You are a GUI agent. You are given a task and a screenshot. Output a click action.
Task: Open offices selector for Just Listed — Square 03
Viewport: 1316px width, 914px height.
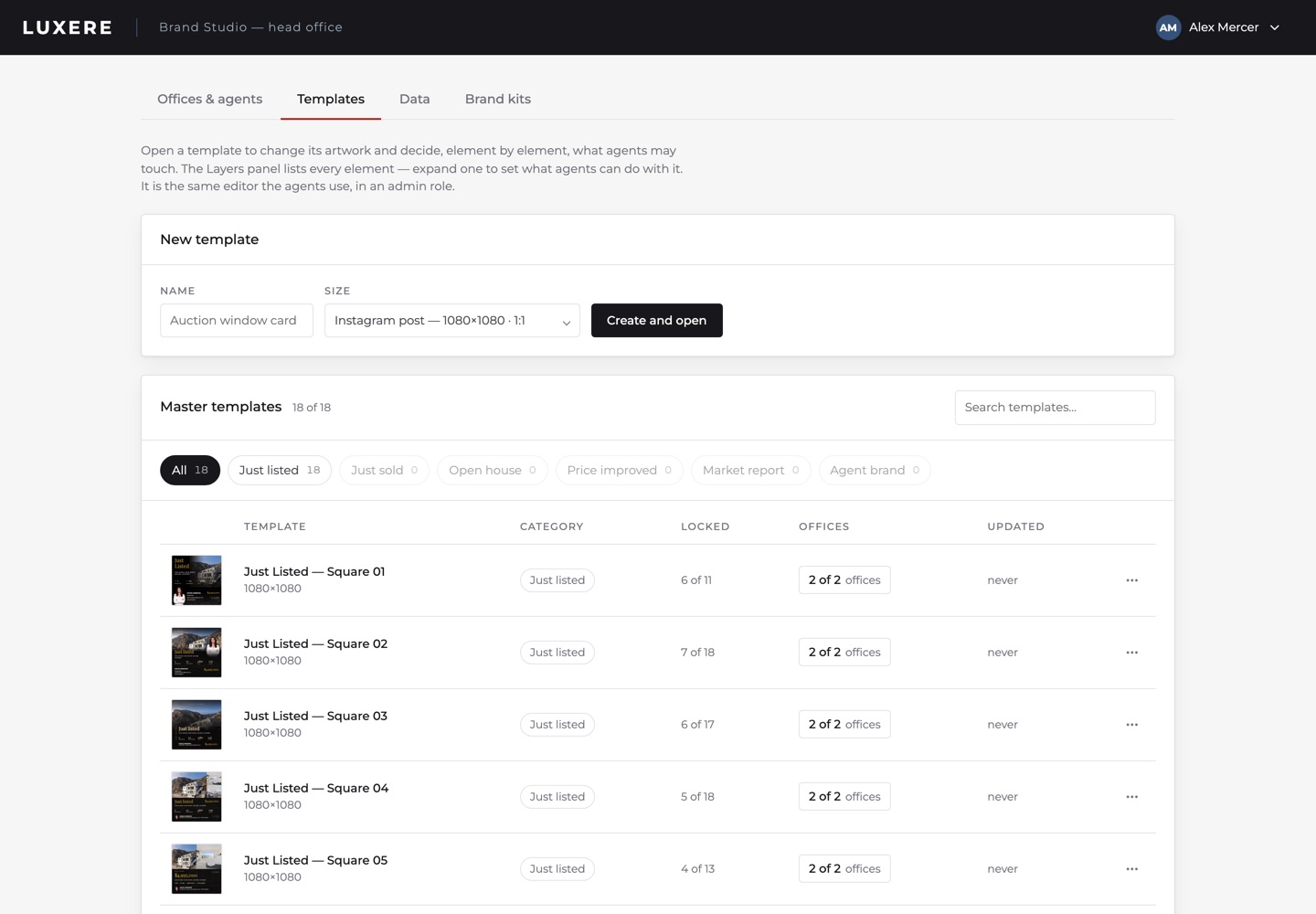click(844, 725)
